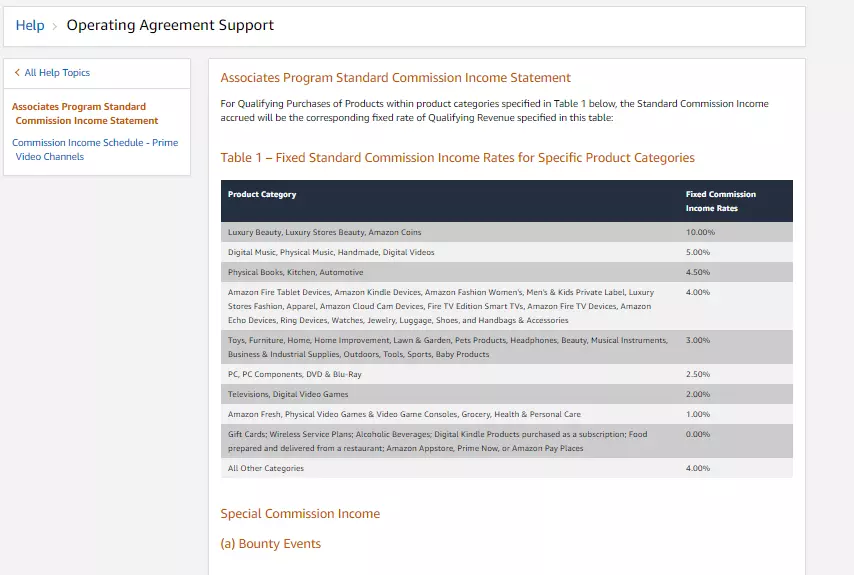Screen dimensions: 854x575
Task: Click the main Associates Program Standard Commission heading
Action: coord(395,78)
